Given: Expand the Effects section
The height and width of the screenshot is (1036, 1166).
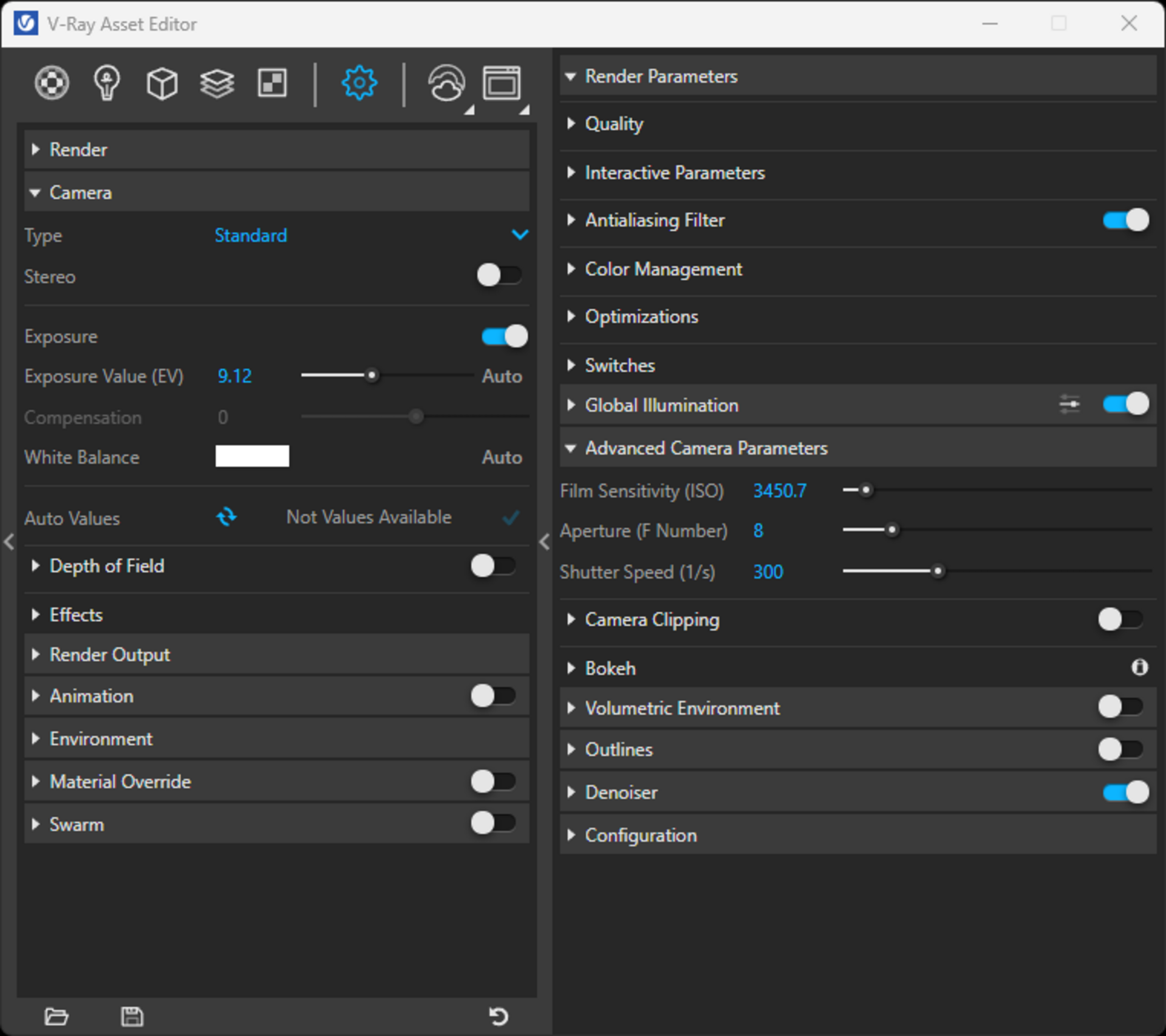Looking at the screenshot, I should [x=276, y=615].
